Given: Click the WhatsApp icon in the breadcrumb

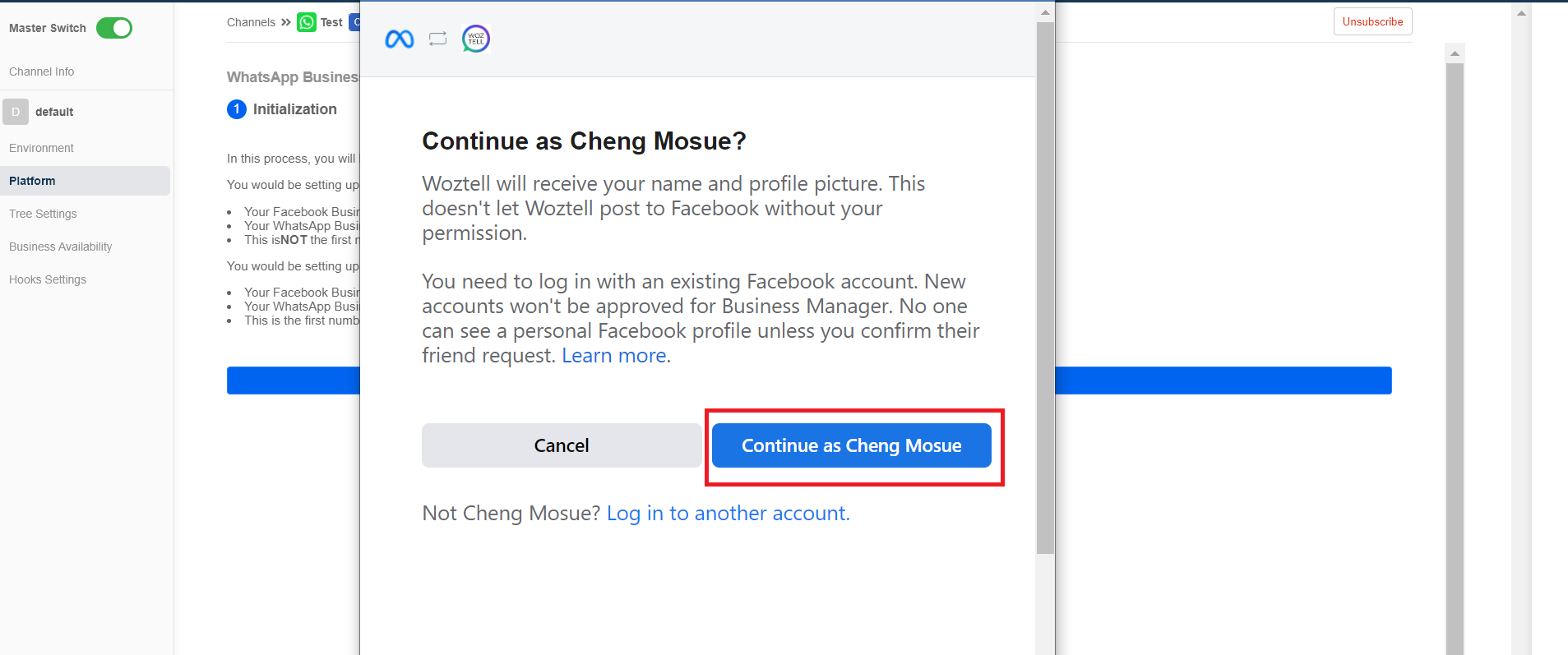Looking at the screenshot, I should coord(307,22).
